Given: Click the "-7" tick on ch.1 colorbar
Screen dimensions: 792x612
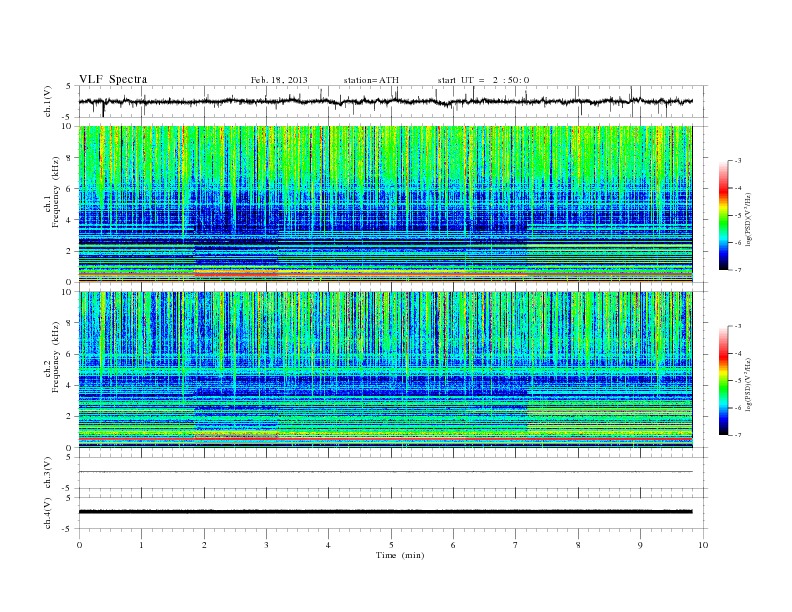Looking at the screenshot, I should pyautogui.click(x=738, y=270).
